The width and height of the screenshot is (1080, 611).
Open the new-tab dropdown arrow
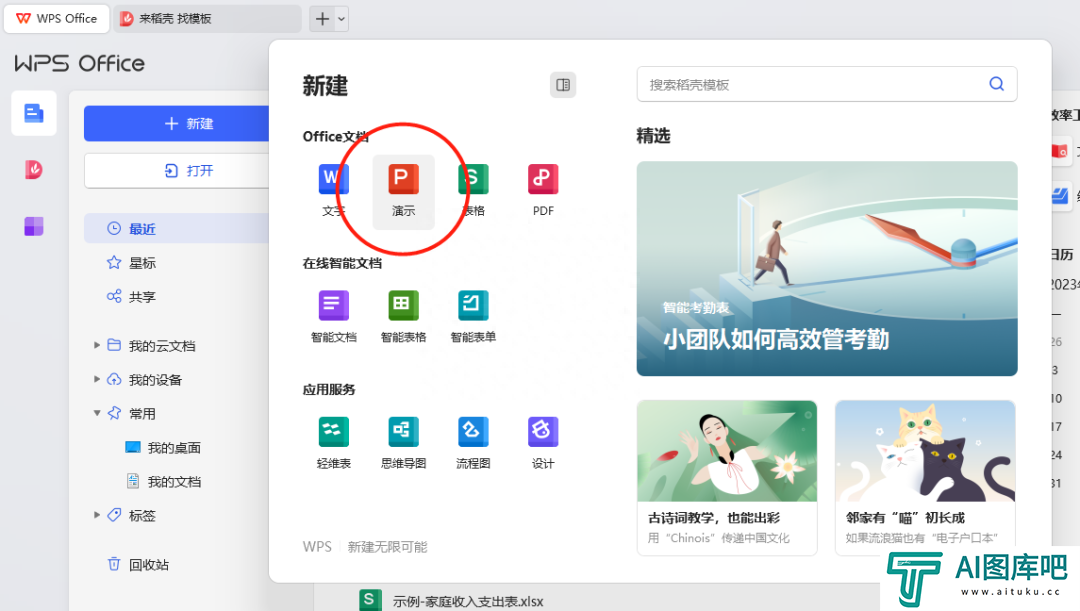341,19
